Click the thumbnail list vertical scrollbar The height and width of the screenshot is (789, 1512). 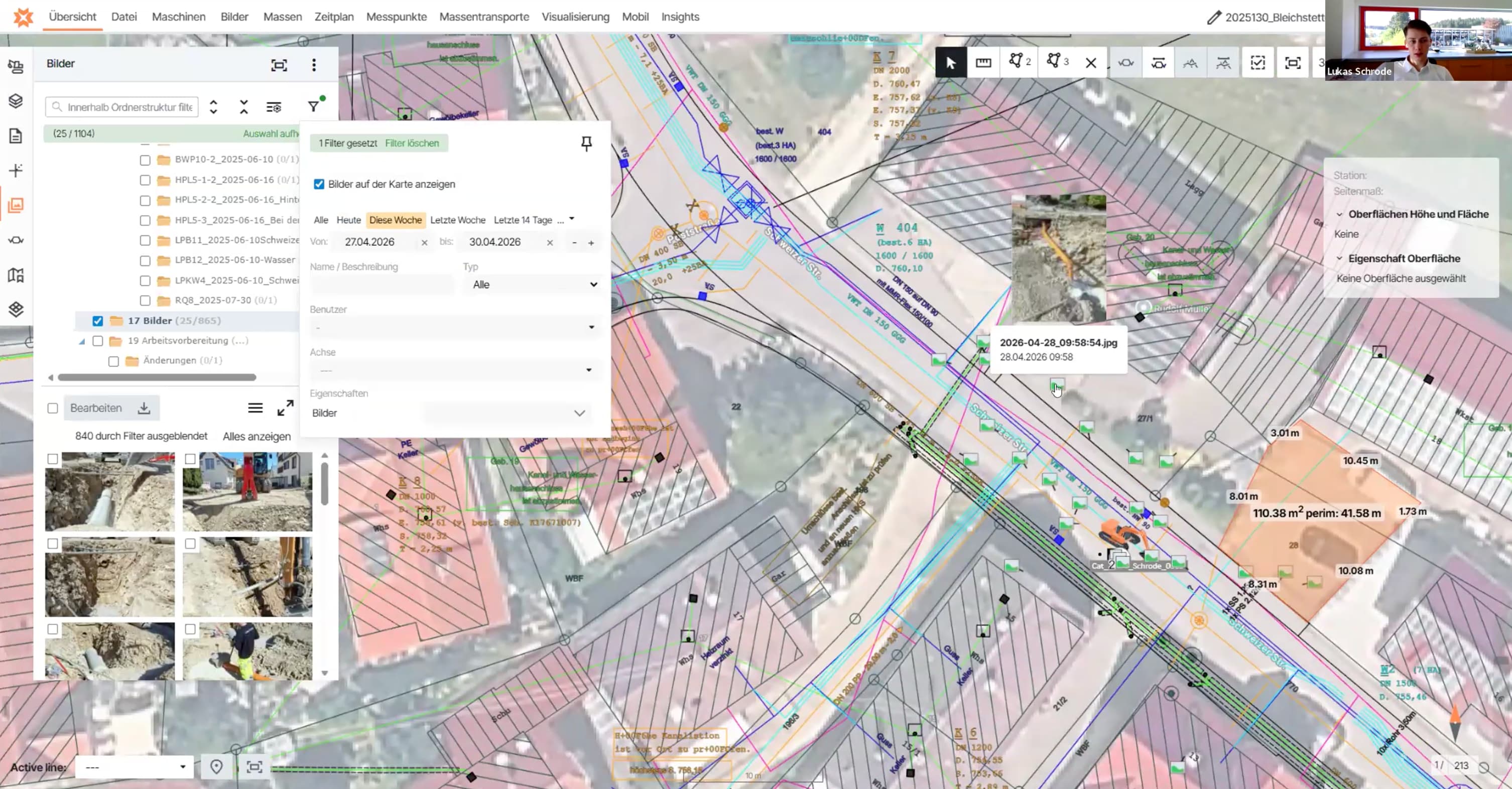pos(324,483)
